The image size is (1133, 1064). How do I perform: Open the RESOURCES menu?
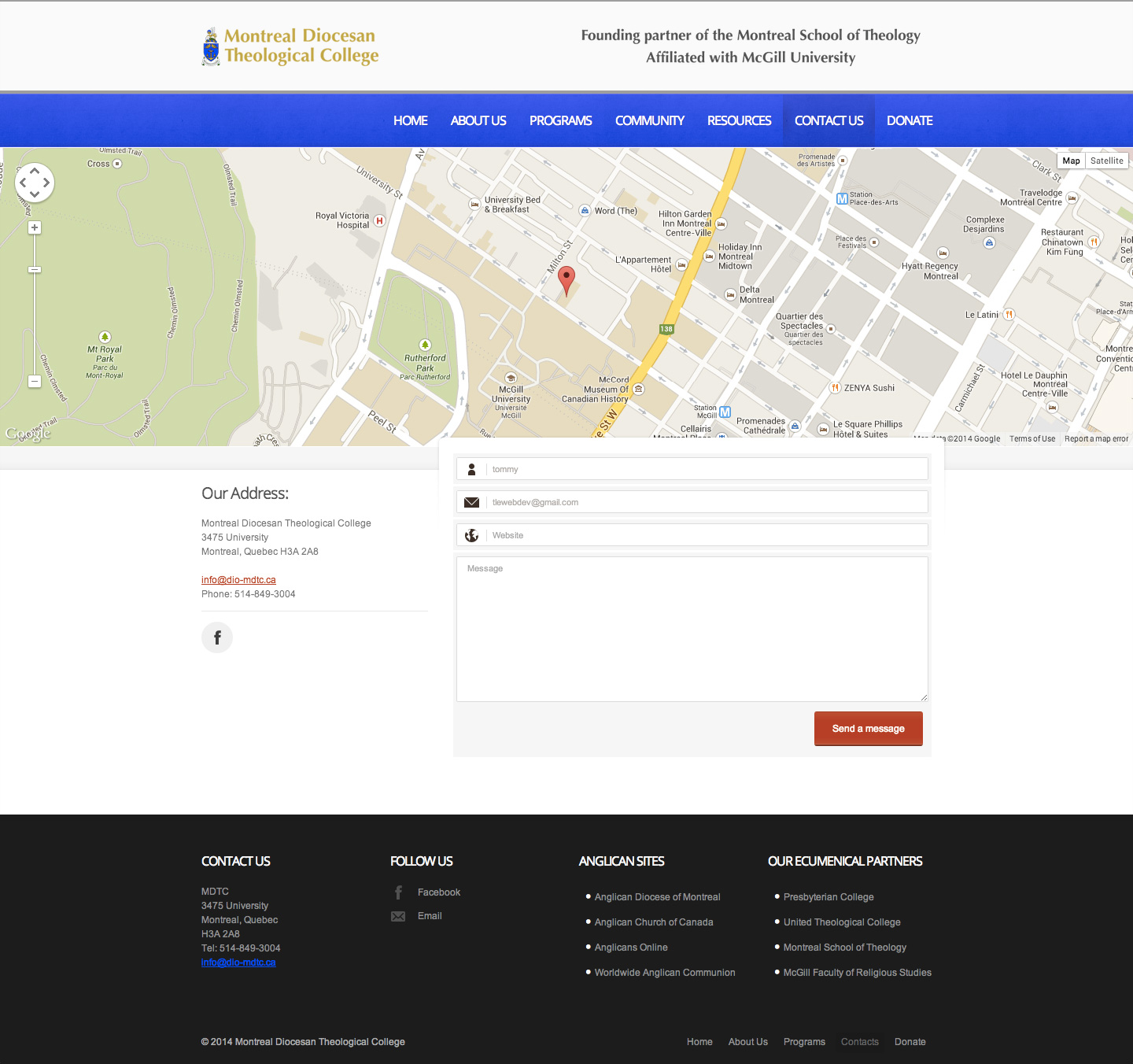coord(740,120)
